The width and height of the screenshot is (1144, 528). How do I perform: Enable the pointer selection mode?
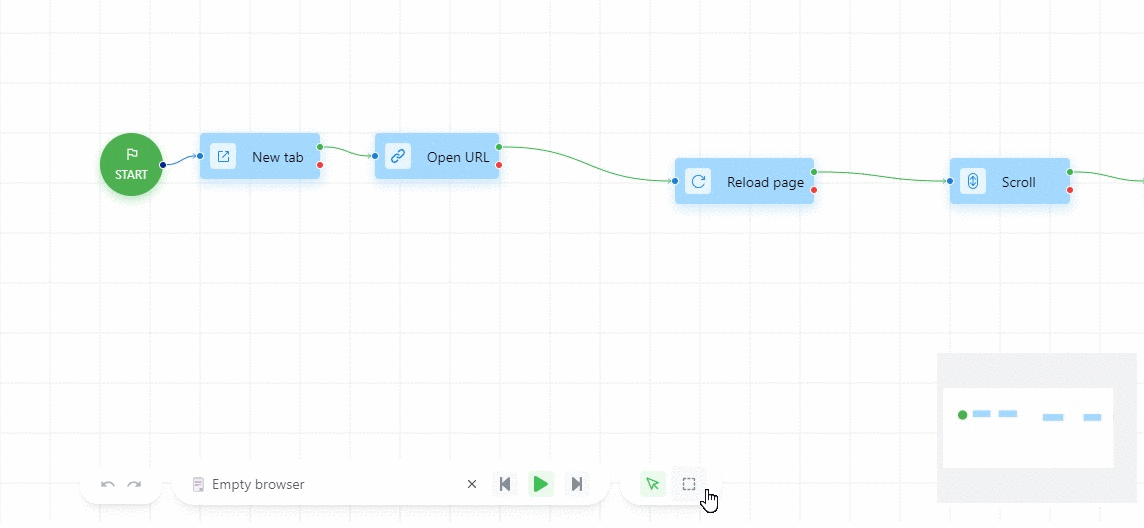[x=652, y=484]
